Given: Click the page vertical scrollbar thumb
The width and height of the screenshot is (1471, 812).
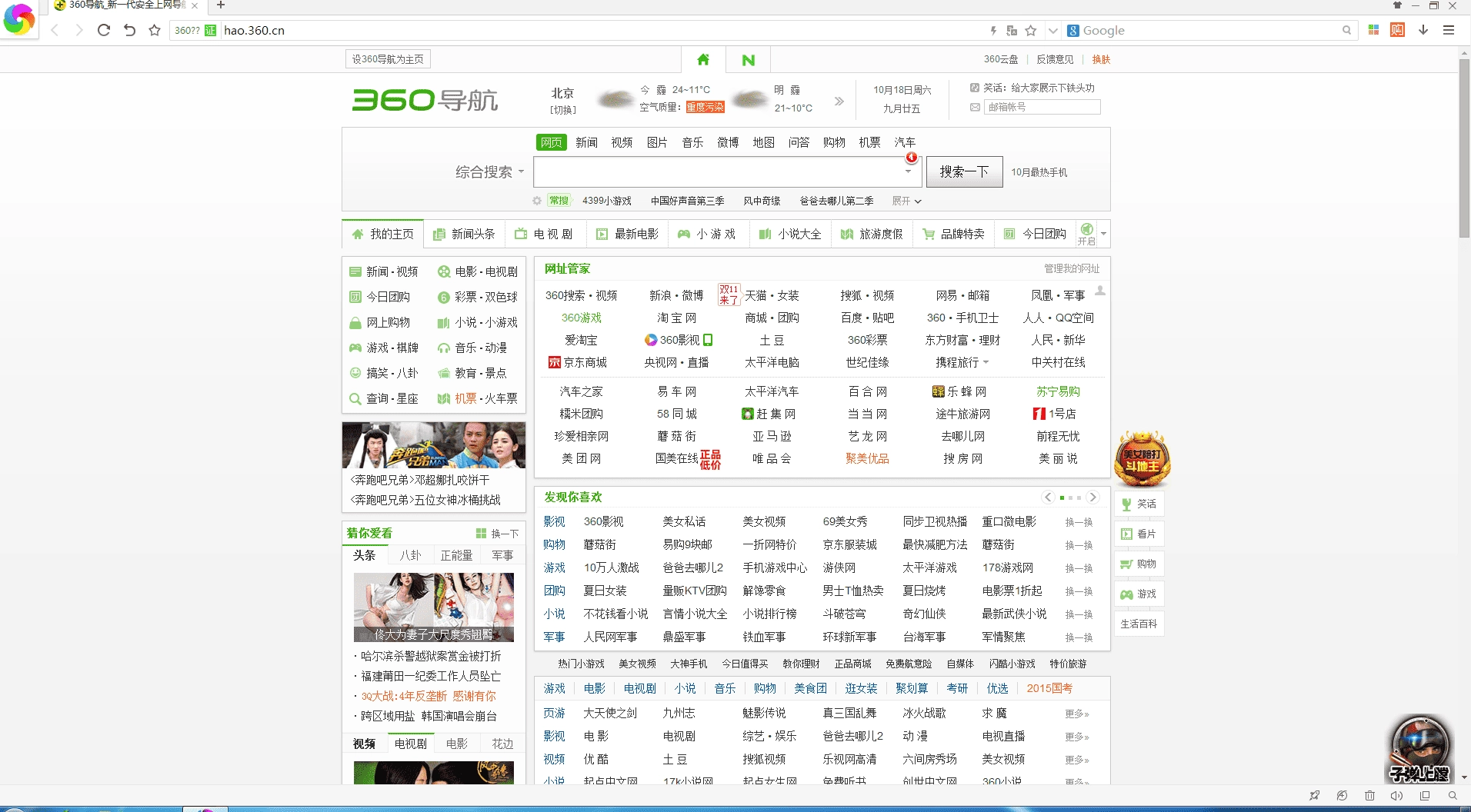Looking at the screenshot, I should tap(1464, 150).
